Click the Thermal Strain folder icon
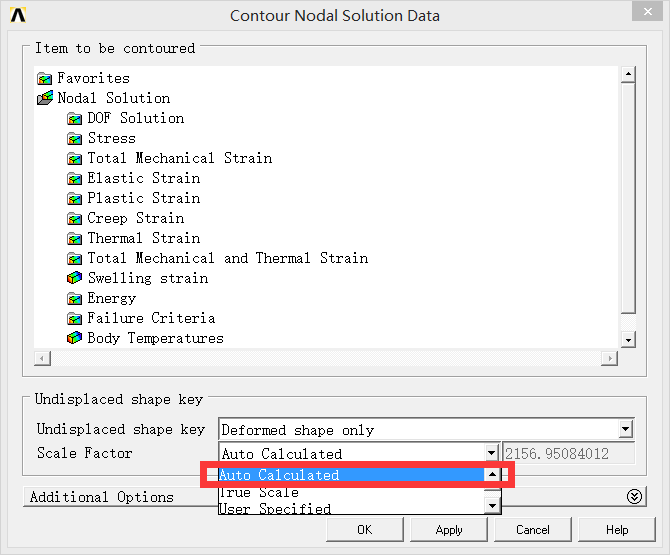This screenshot has width=670, height=555. click(x=74, y=238)
